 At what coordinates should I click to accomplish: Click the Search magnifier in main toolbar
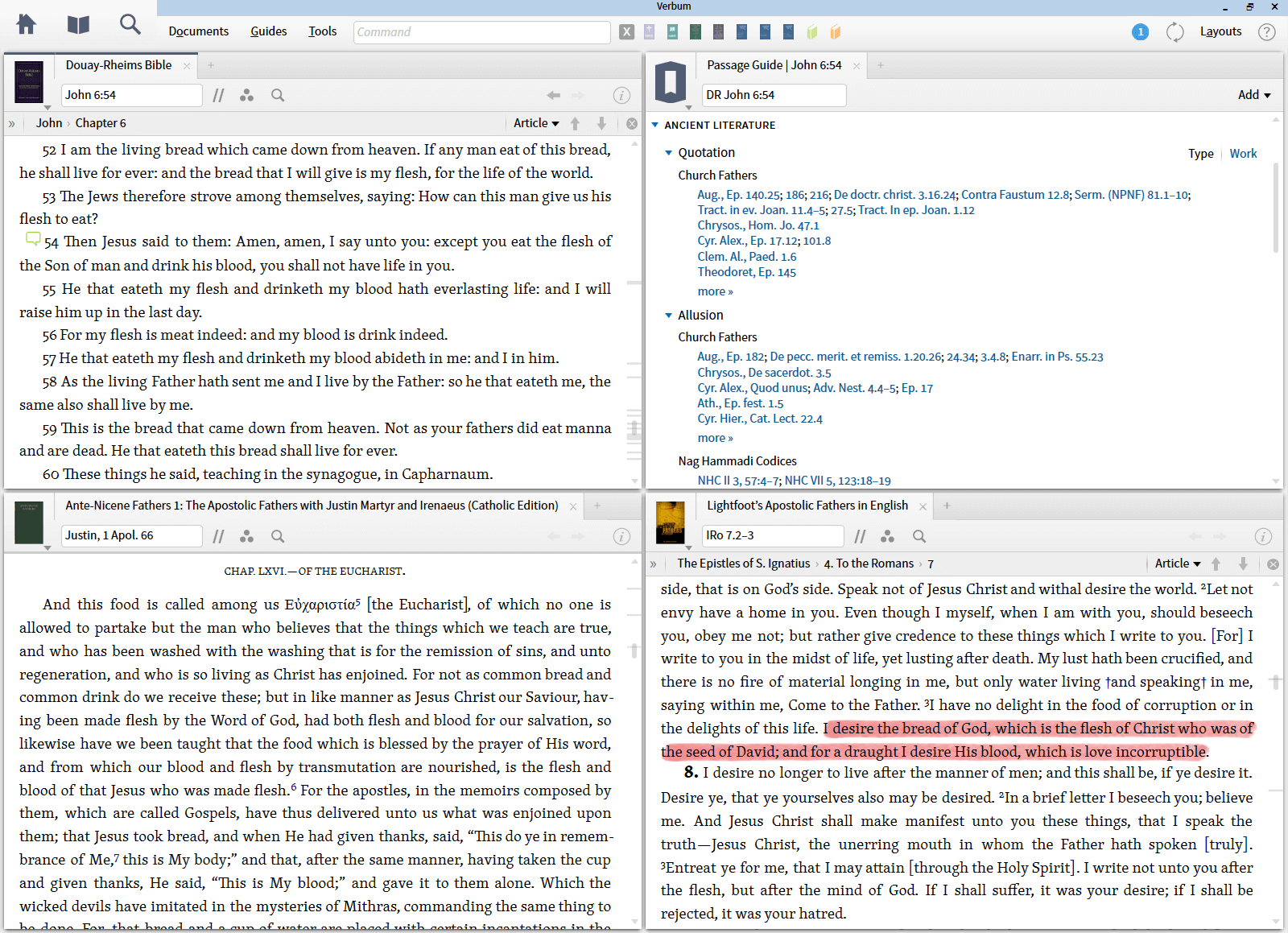coord(130,25)
